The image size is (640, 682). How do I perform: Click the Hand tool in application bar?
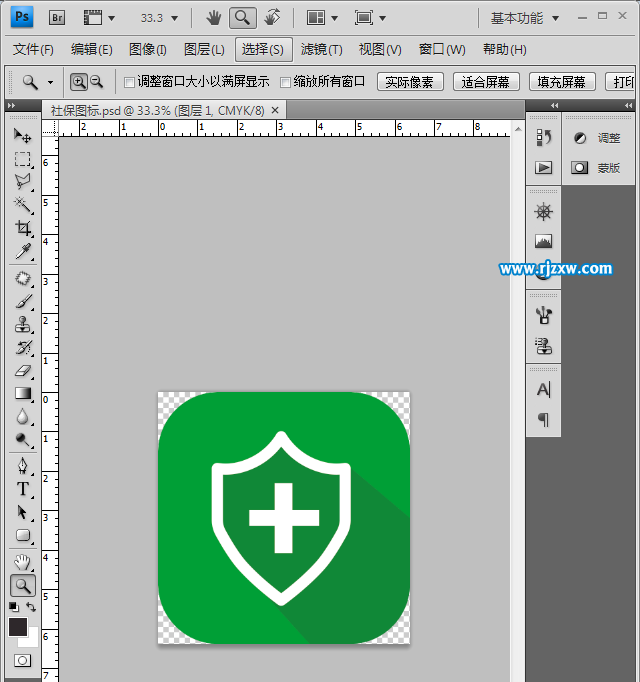214,18
